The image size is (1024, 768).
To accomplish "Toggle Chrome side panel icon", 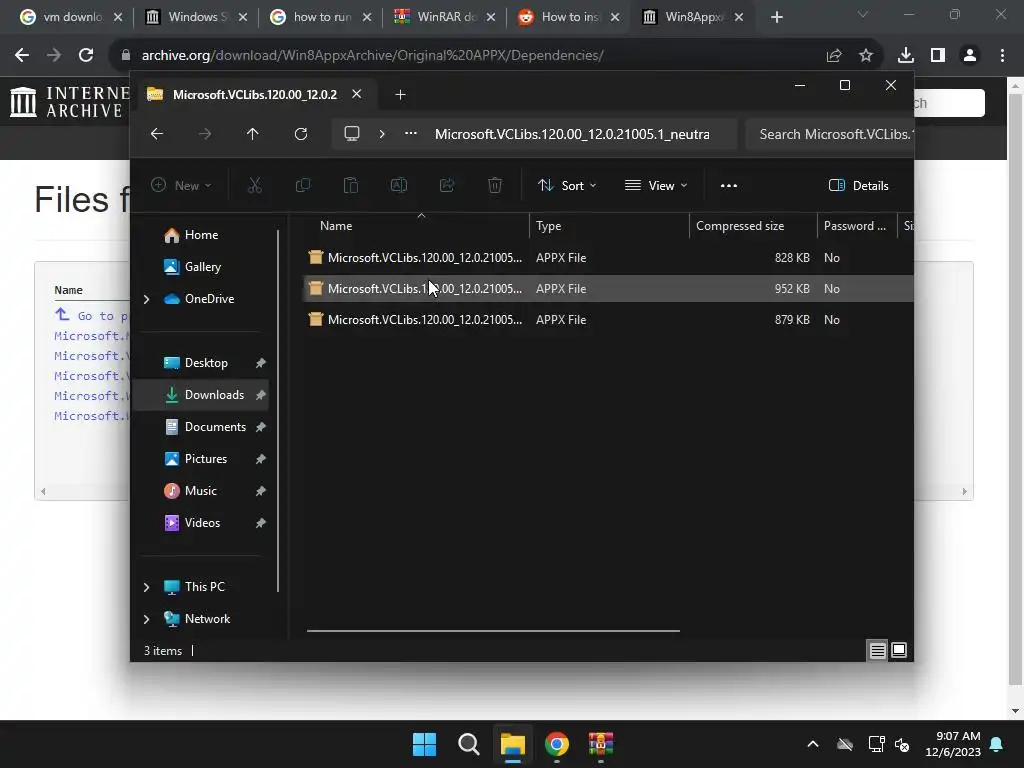I will 938,56.
